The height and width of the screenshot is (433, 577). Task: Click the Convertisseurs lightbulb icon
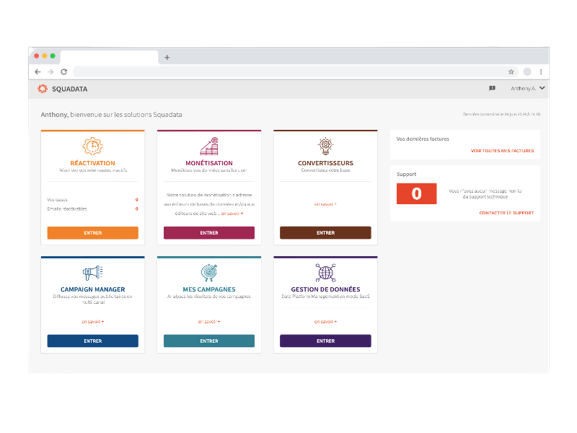point(326,146)
